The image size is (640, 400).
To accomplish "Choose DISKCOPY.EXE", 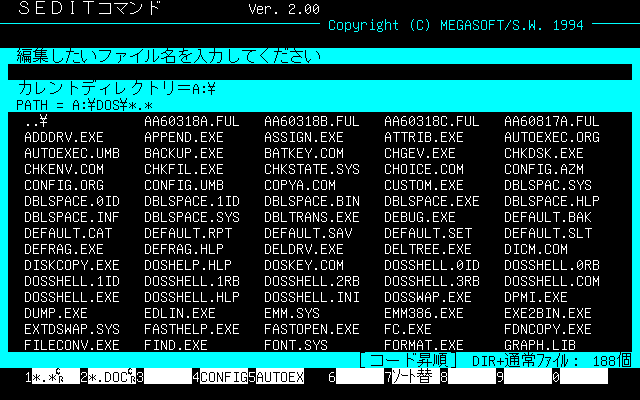I will point(72,265).
